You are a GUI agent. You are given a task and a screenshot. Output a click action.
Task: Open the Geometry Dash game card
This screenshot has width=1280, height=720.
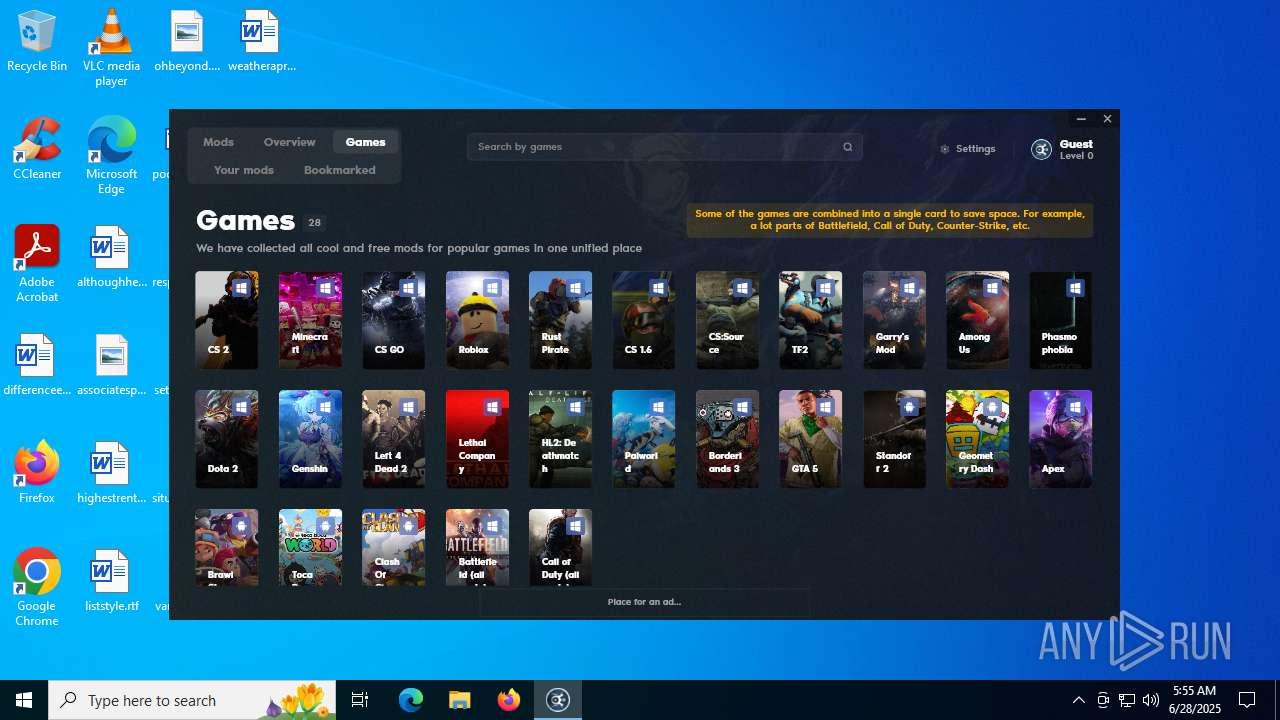[x=977, y=439]
